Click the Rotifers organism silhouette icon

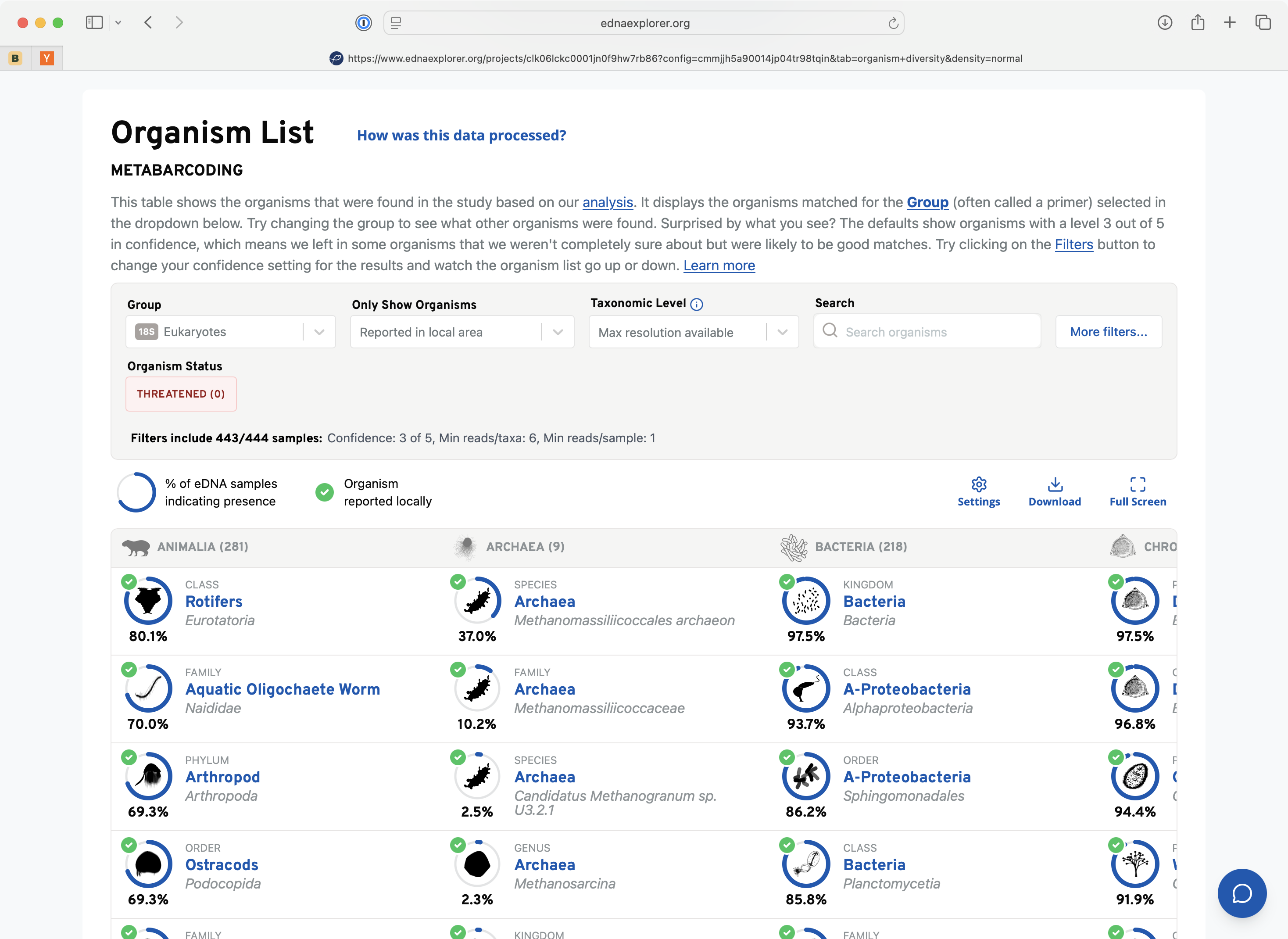point(148,600)
